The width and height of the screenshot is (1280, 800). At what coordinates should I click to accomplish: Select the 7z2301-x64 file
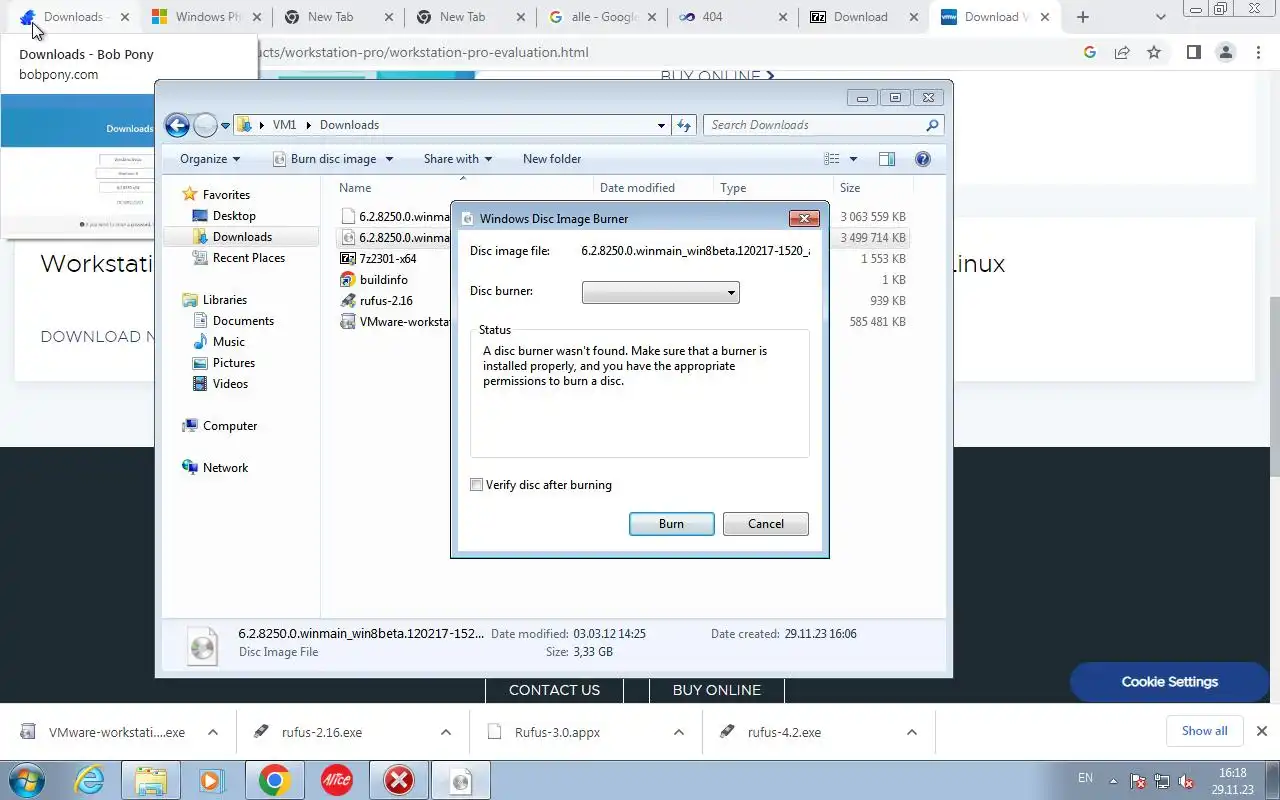[387, 259]
